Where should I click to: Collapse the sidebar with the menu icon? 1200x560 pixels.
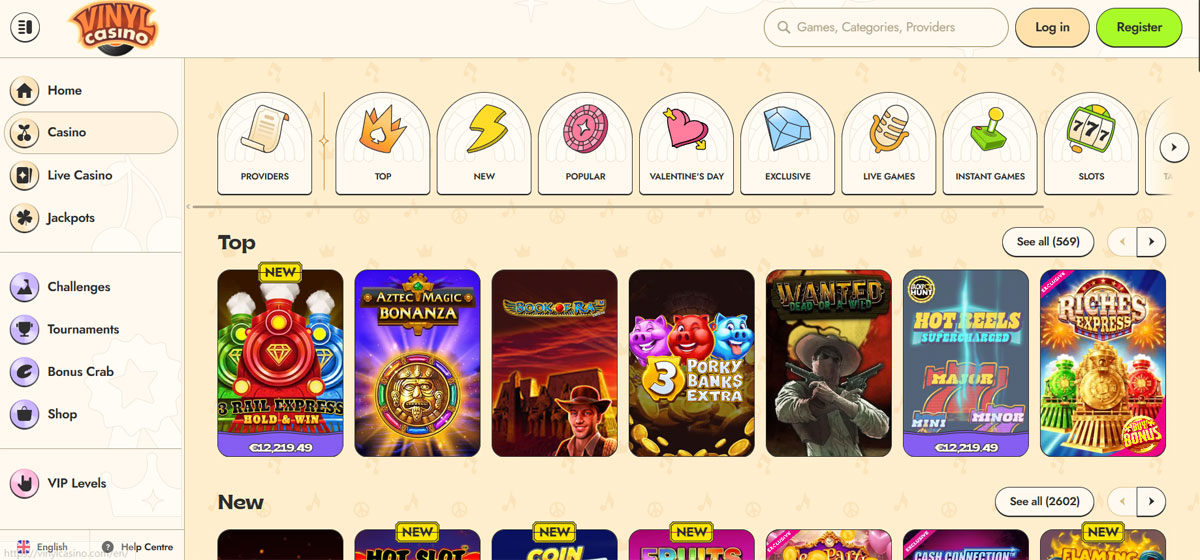click(26, 28)
